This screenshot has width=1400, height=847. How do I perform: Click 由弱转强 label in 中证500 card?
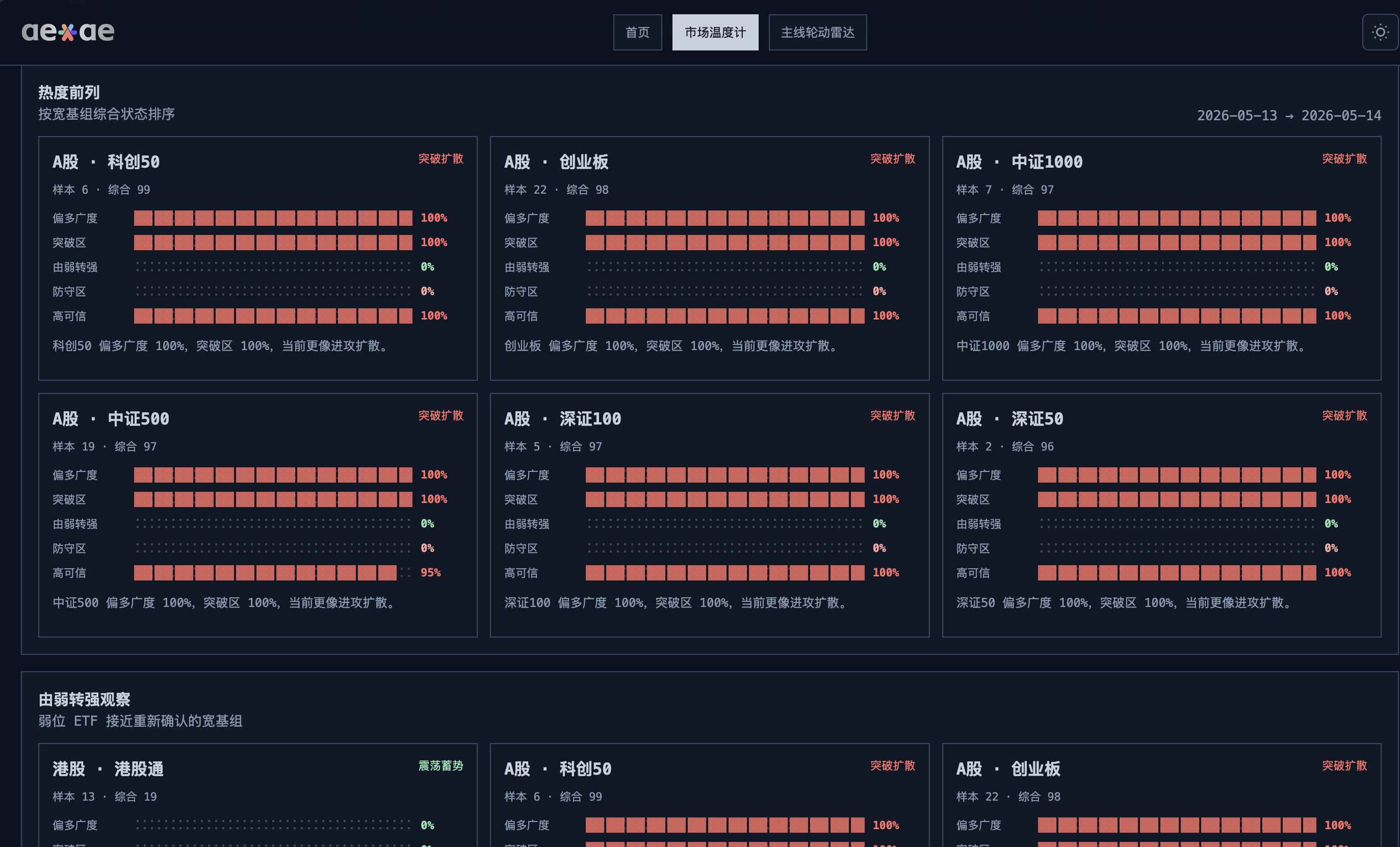[75, 524]
